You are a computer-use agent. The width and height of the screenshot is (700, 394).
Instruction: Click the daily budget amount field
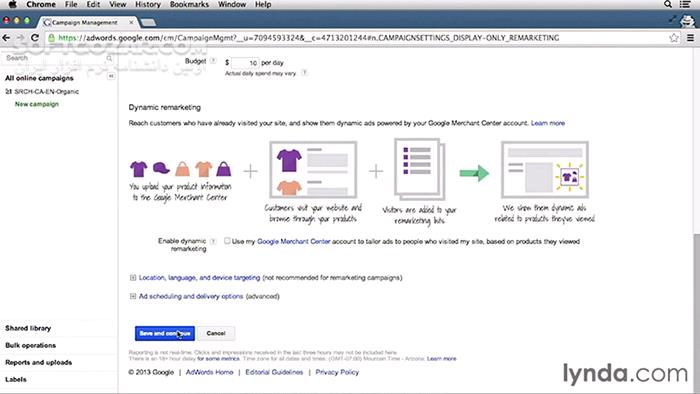(x=245, y=63)
